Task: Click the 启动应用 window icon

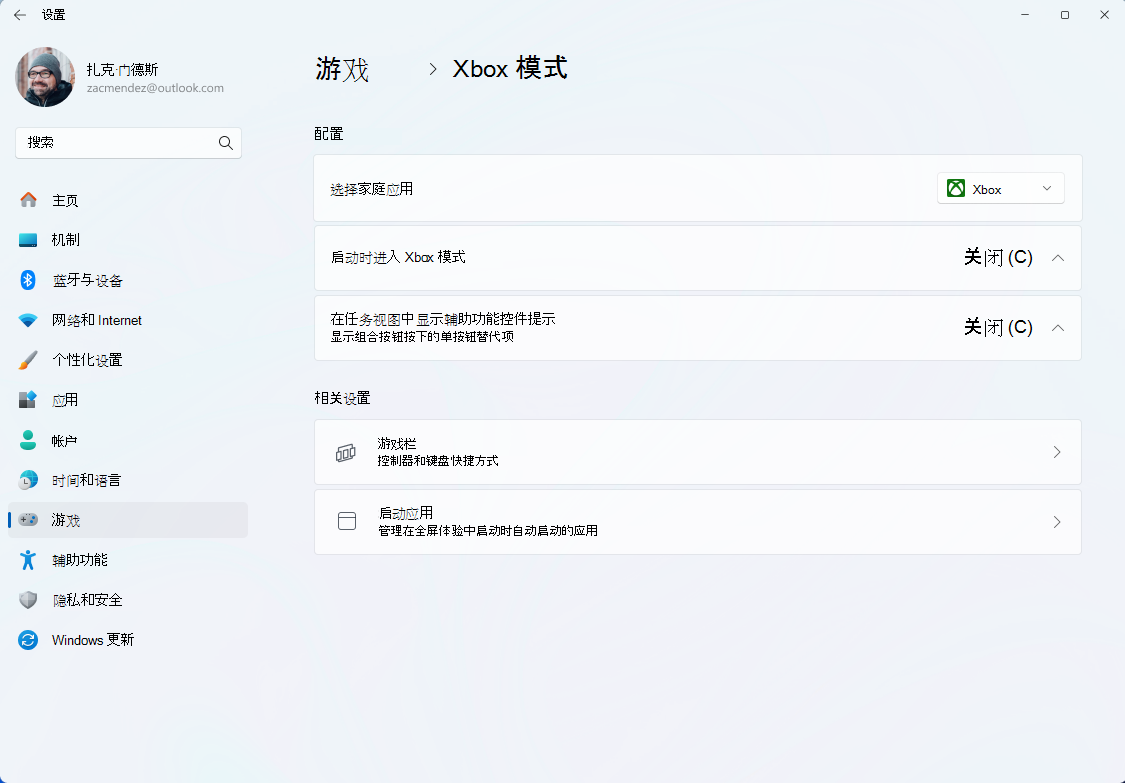Action: point(347,521)
